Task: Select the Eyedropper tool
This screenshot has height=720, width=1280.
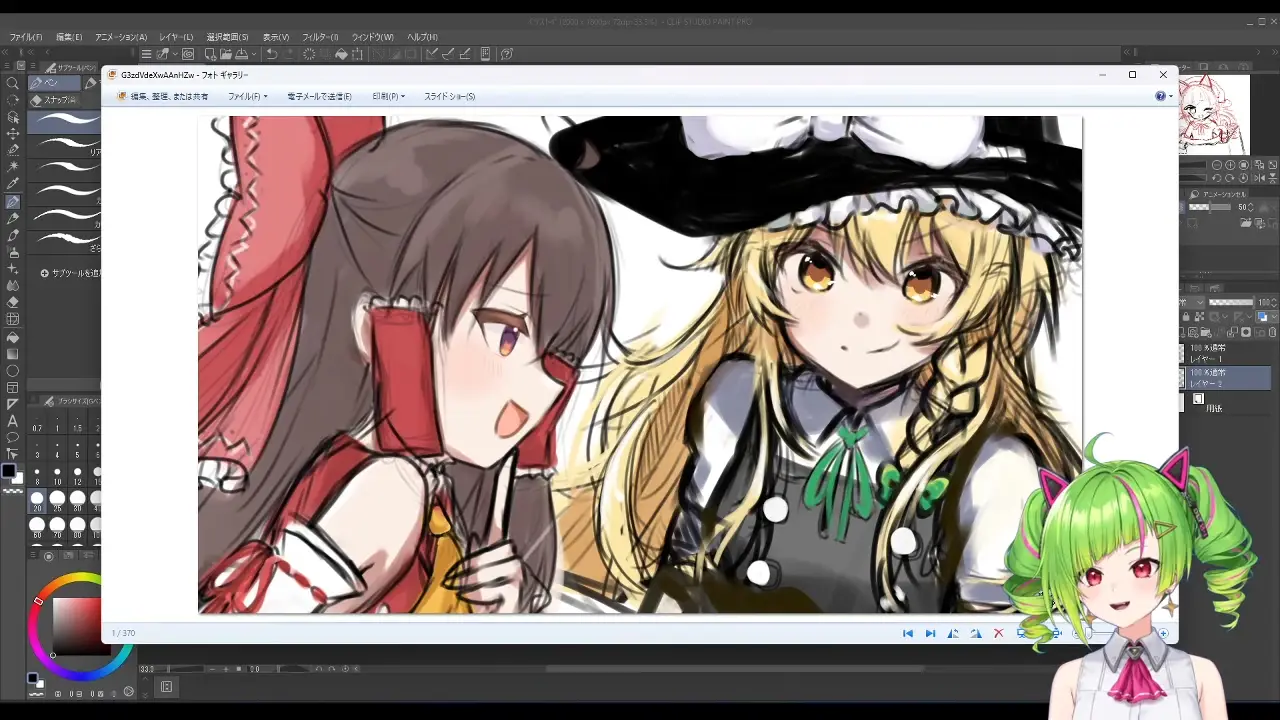Action: click(x=13, y=184)
